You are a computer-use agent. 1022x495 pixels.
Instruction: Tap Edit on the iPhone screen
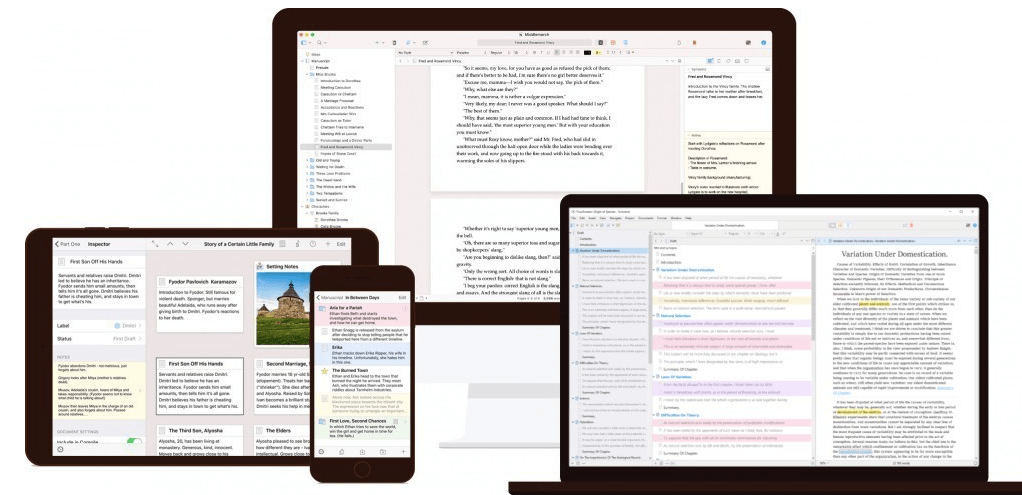(x=403, y=297)
